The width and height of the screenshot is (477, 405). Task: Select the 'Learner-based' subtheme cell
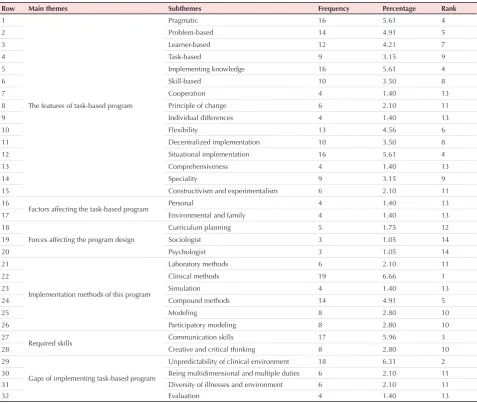pos(189,44)
